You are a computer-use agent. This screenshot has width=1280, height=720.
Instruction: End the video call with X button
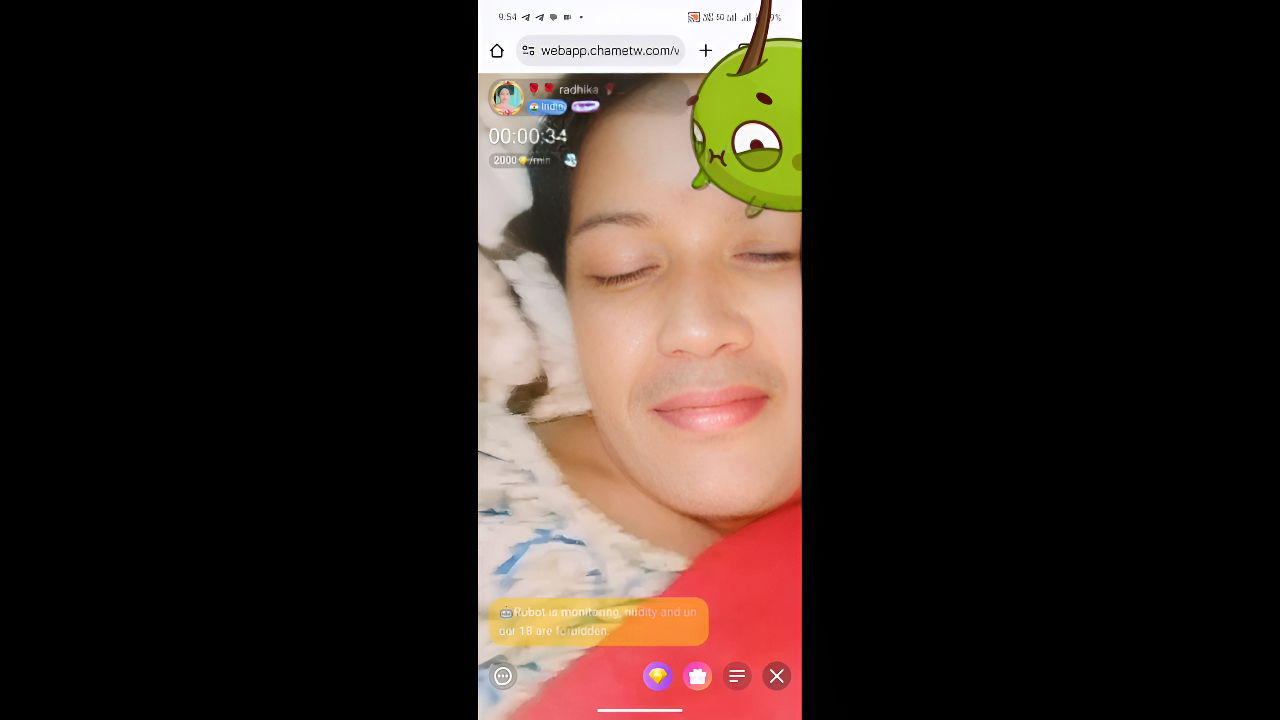click(777, 677)
